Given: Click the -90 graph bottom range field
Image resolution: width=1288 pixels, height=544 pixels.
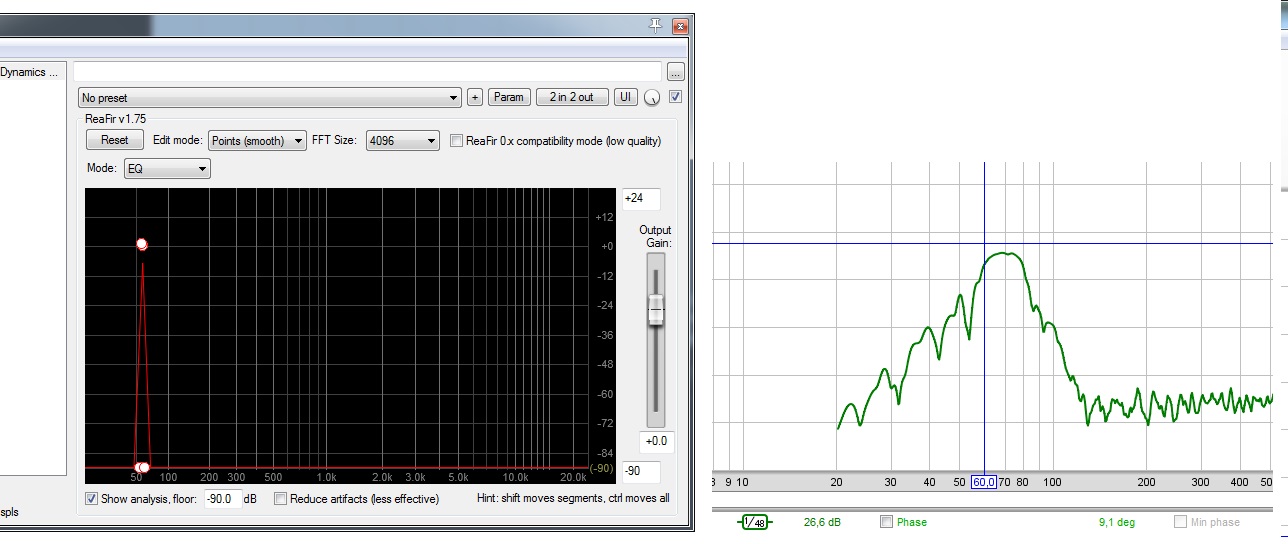Looking at the screenshot, I should tap(641, 471).
